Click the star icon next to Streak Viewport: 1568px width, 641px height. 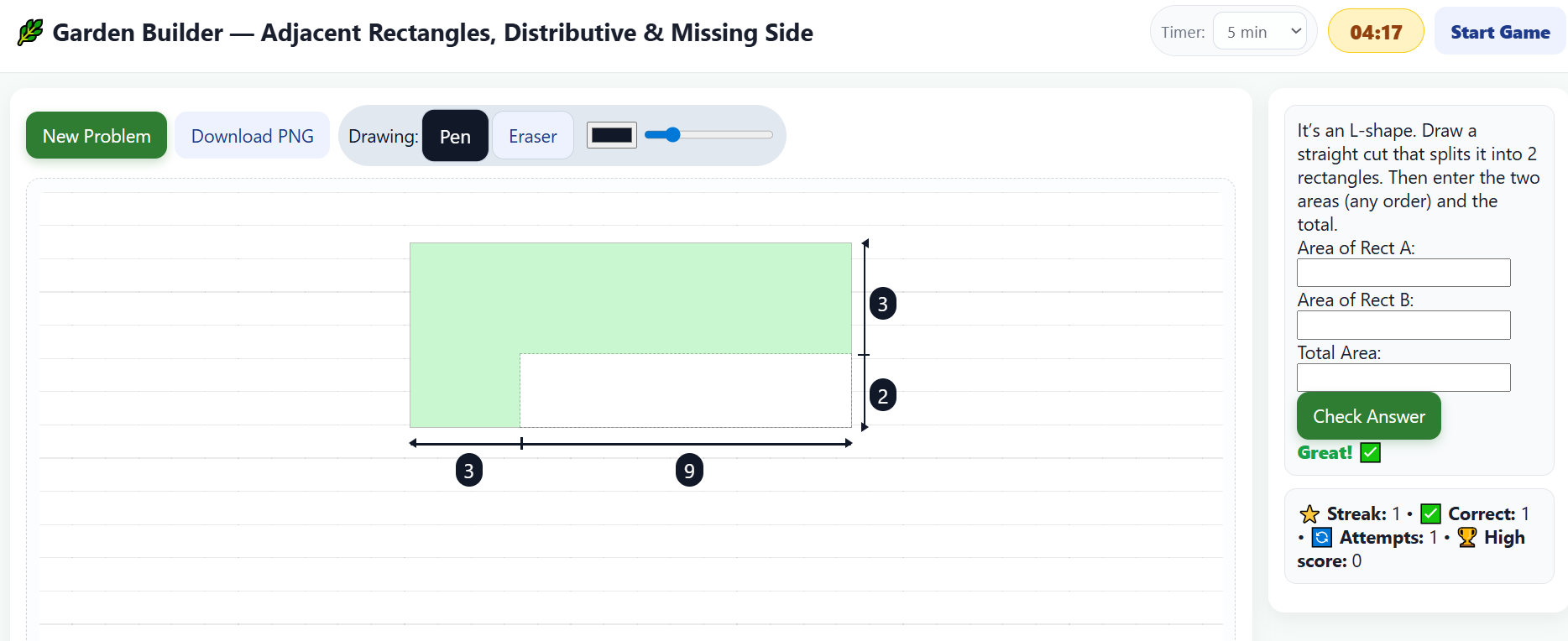click(1309, 513)
